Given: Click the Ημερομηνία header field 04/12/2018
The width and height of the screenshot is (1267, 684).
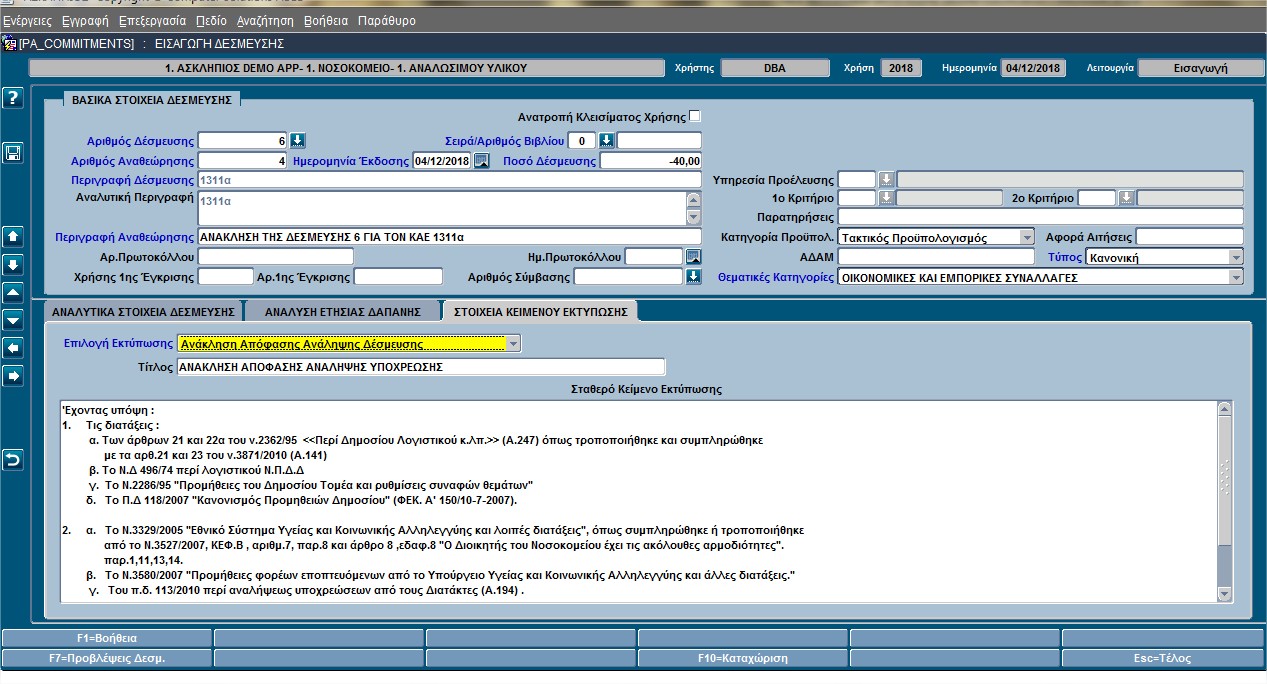Looking at the screenshot, I should pyautogui.click(x=1033, y=68).
